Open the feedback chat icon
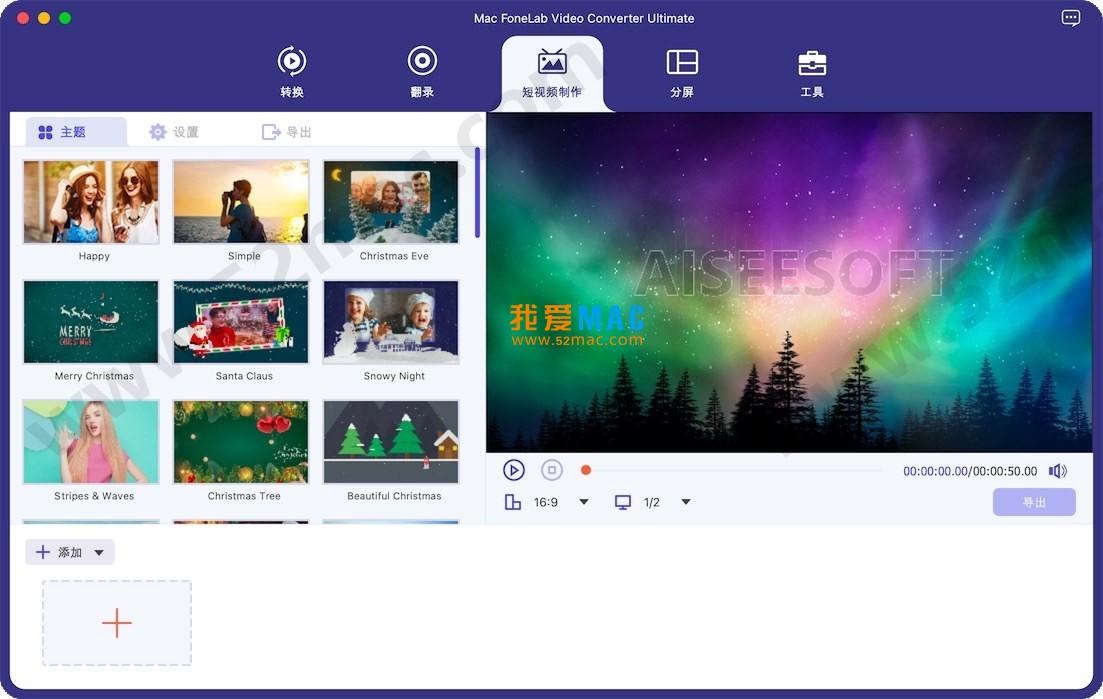 coord(1070,18)
